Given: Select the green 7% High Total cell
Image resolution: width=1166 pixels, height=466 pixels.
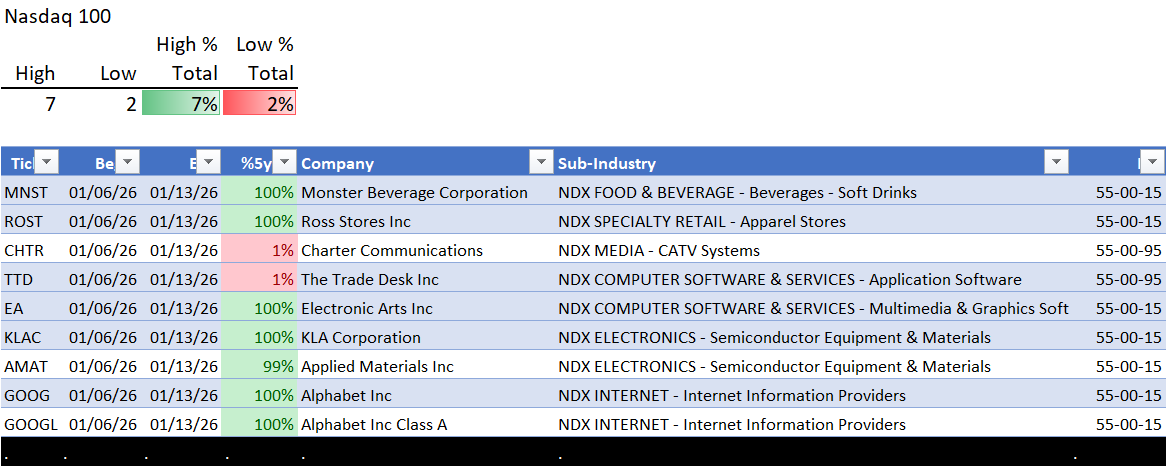Looking at the screenshot, I should (181, 103).
